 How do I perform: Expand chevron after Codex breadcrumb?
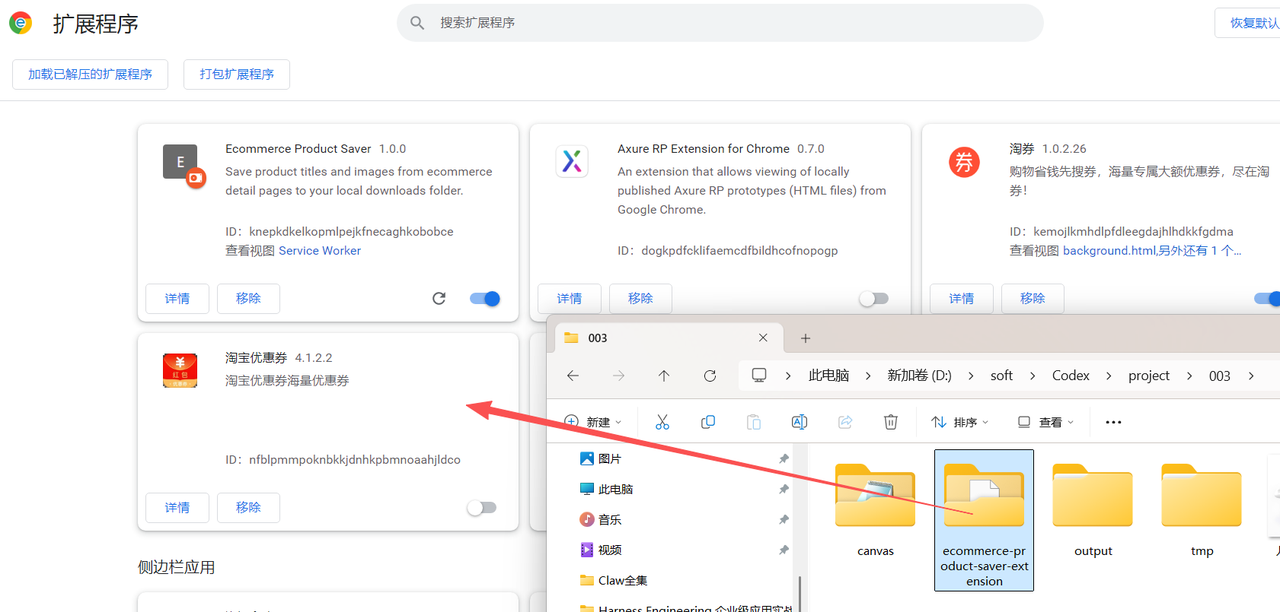point(1109,376)
